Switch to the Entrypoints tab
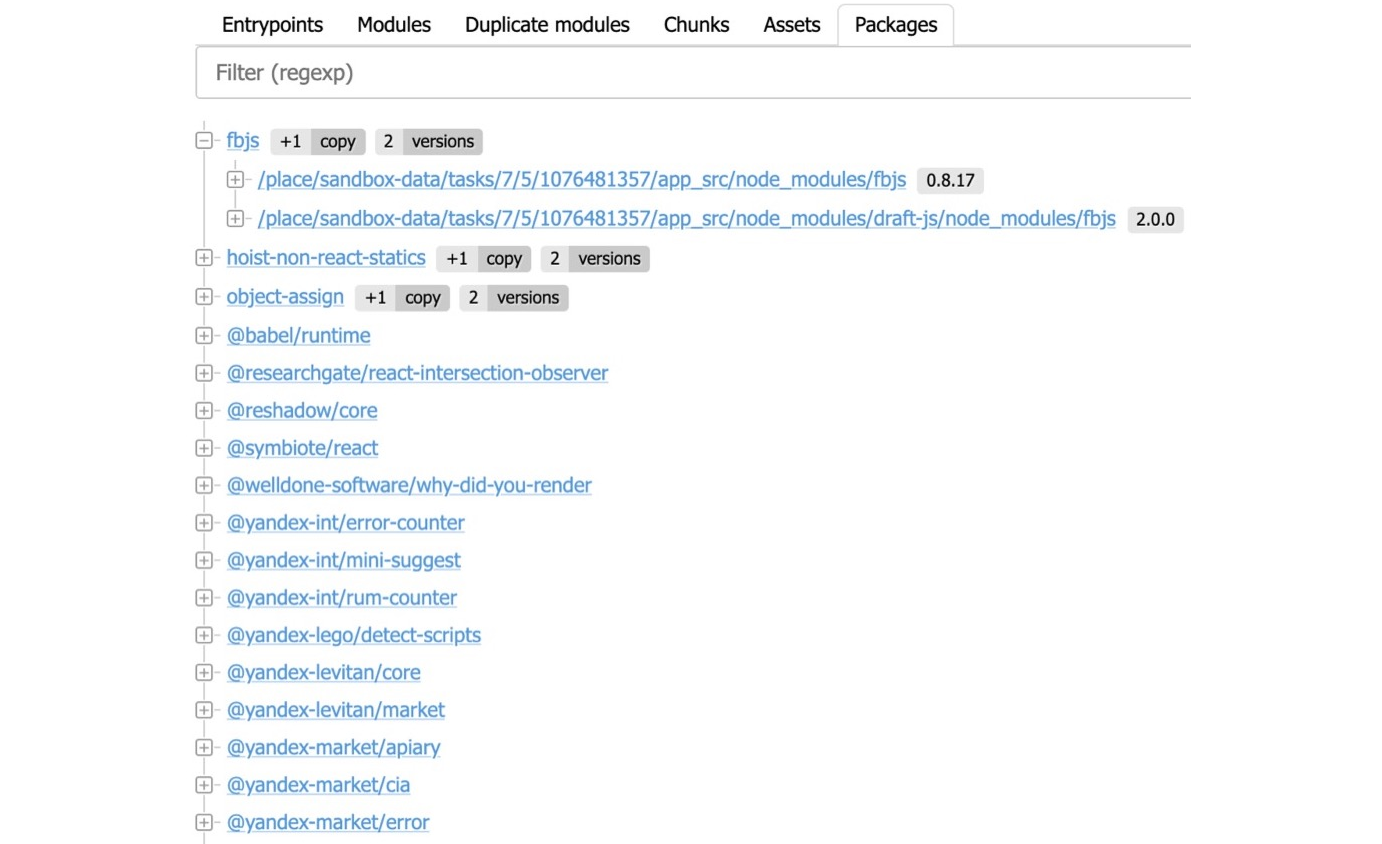The image size is (1382, 844). point(274,25)
